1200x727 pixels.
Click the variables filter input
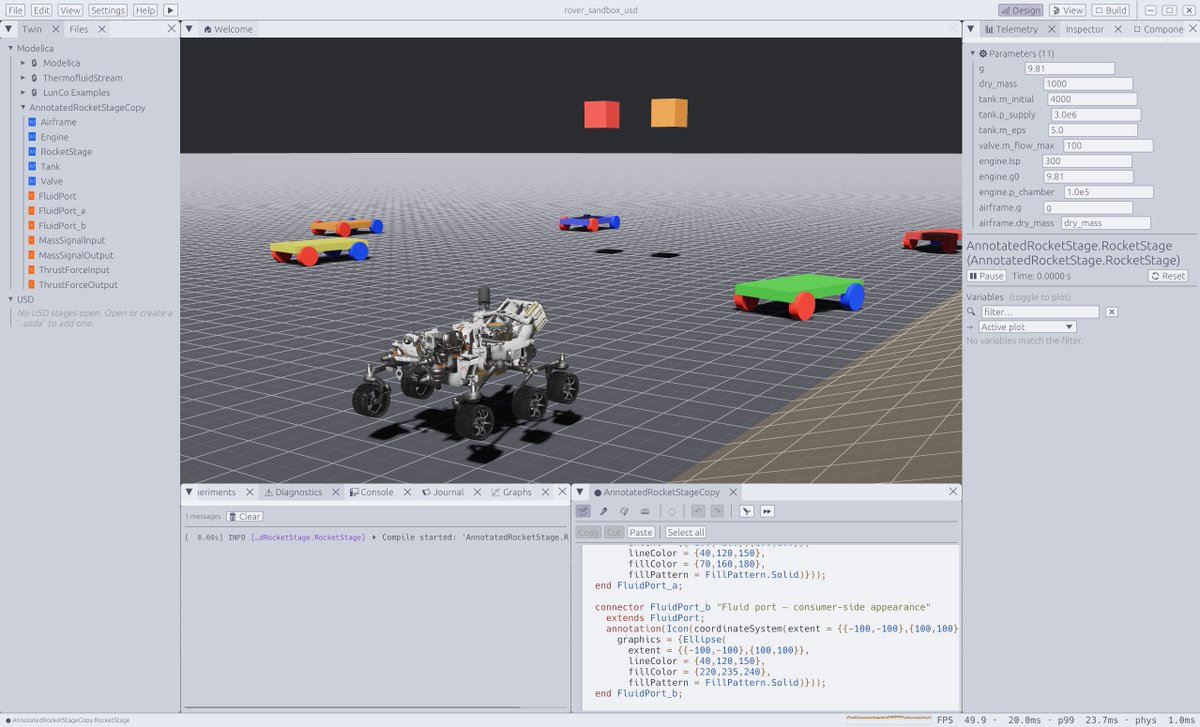pyautogui.click(x=1039, y=312)
